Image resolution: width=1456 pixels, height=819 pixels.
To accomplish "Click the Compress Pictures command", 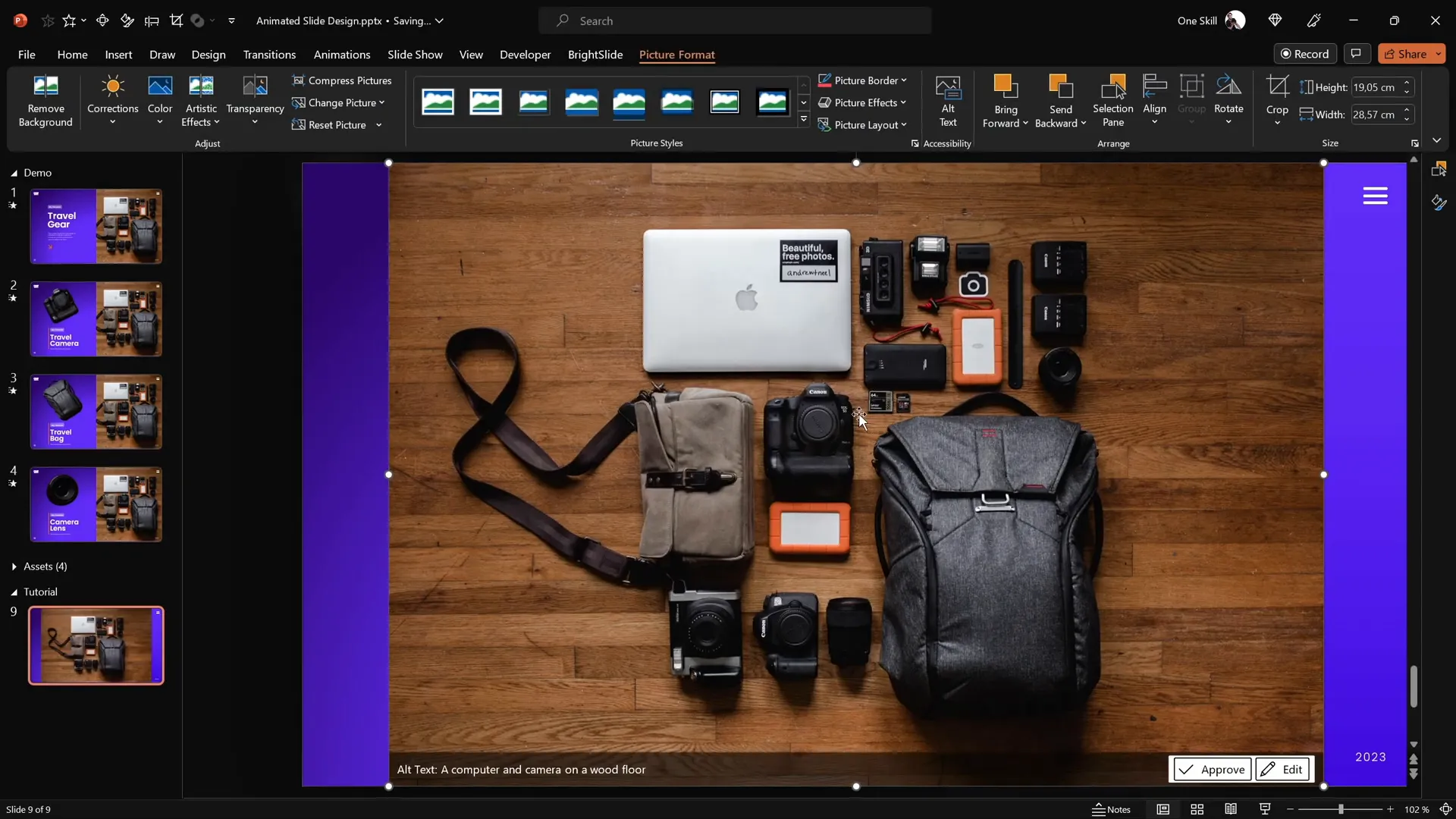I will click(342, 80).
